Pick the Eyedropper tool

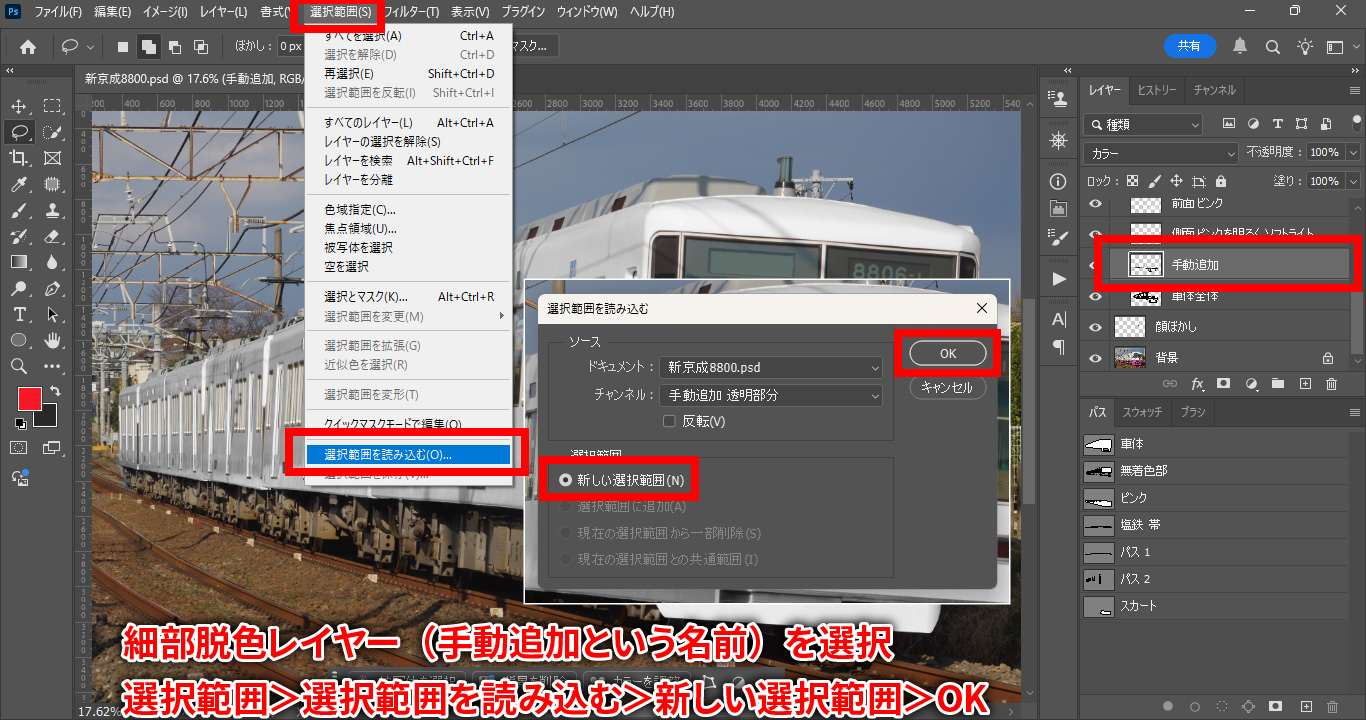point(19,184)
